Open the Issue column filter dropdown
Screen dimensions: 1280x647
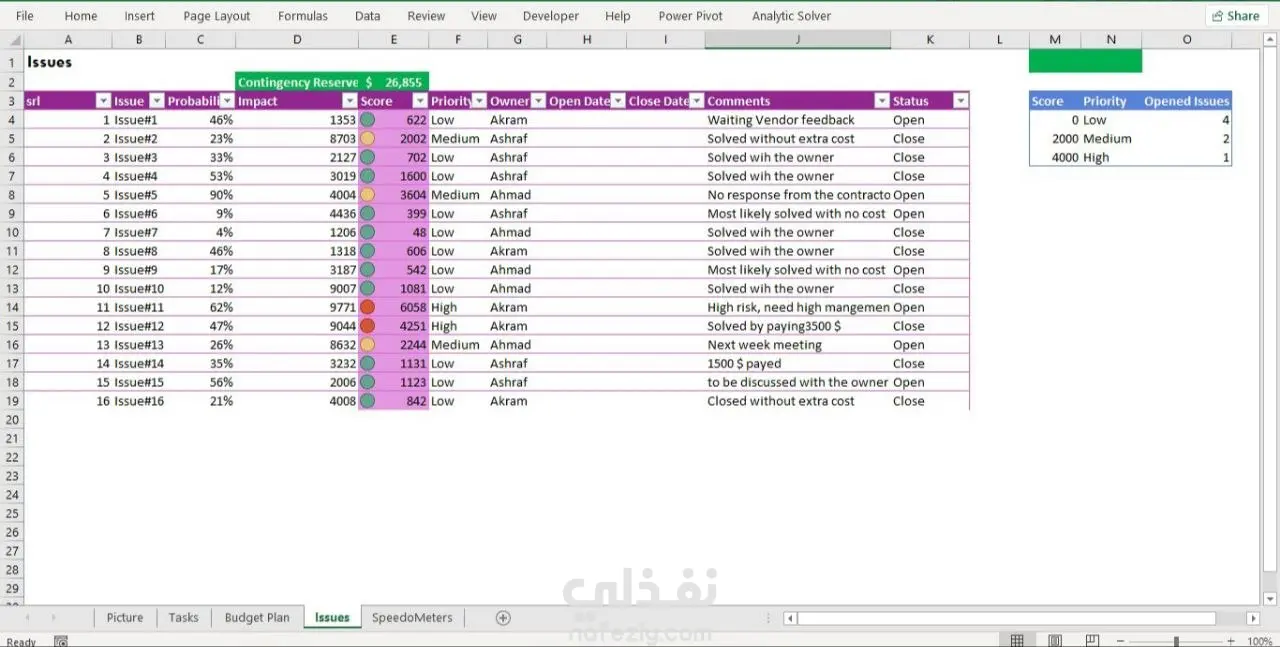155,101
